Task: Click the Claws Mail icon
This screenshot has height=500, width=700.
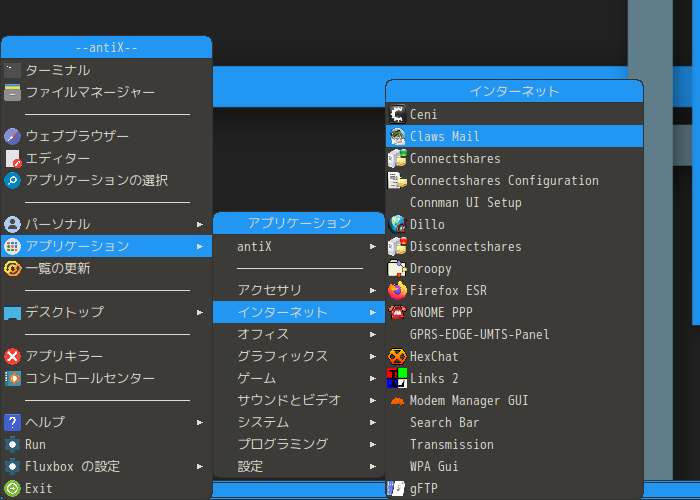Action: pos(397,136)
